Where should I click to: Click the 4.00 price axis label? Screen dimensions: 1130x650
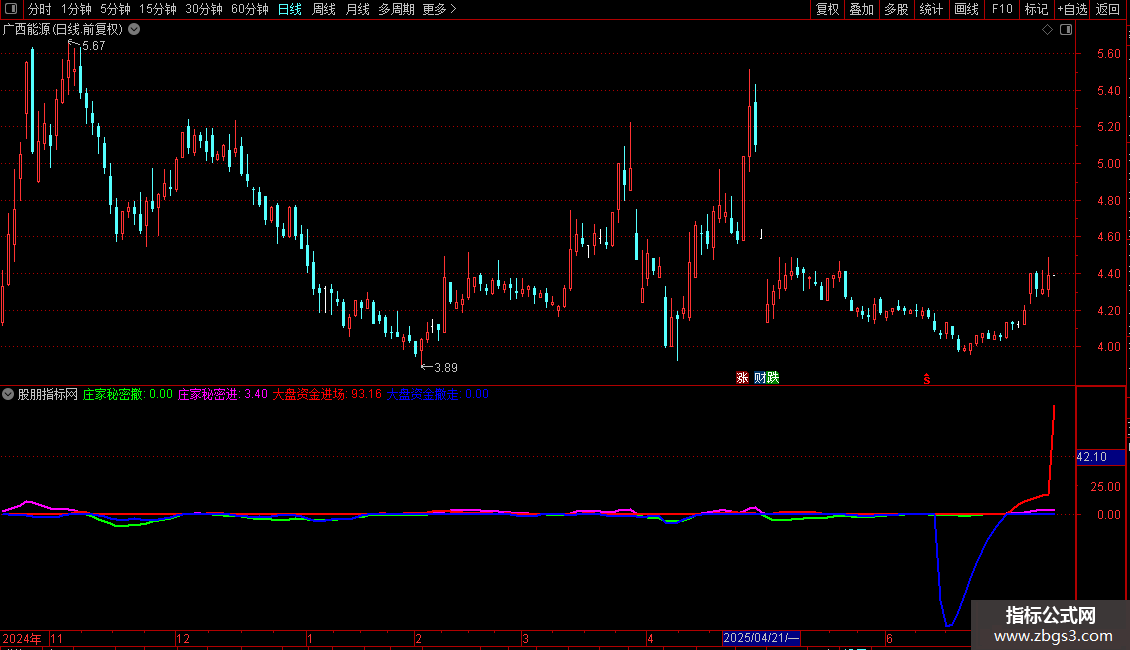pos(1108,347)
